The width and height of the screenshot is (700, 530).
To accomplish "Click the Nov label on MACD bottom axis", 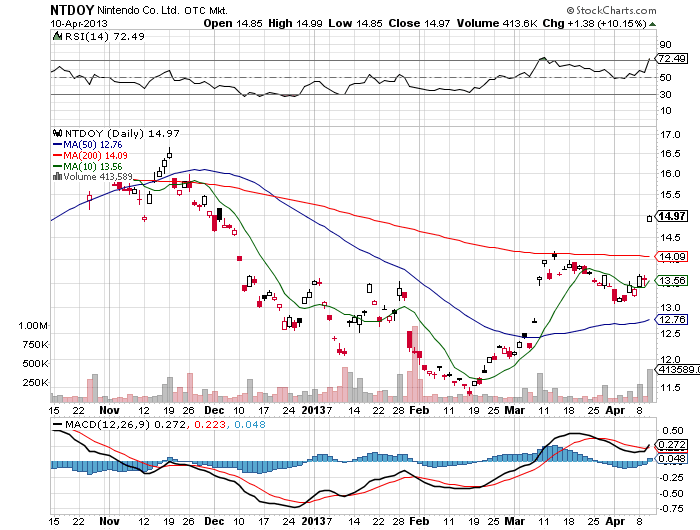I will [x=109, y=521].
